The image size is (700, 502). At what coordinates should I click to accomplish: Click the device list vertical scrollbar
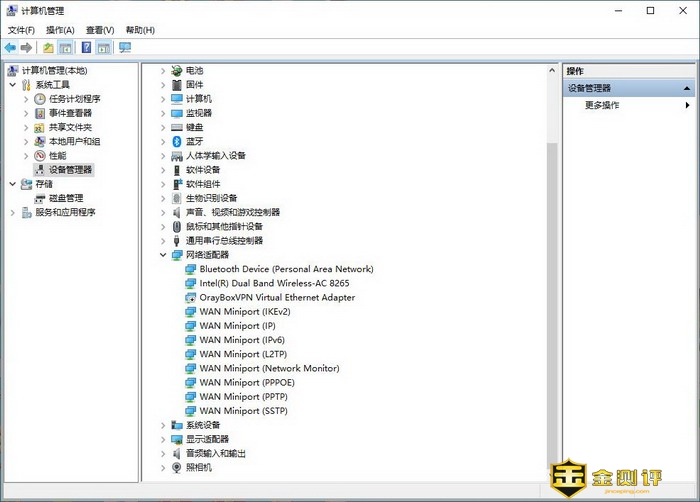[x=551, y=300]
